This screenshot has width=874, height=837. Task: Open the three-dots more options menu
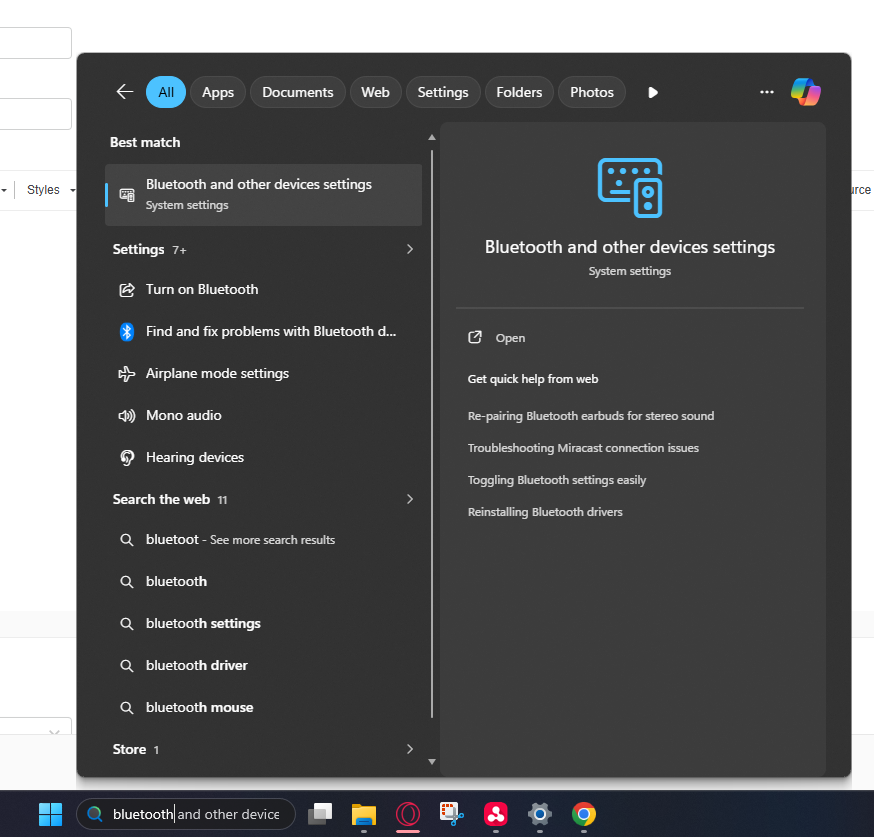coord(767,92)
